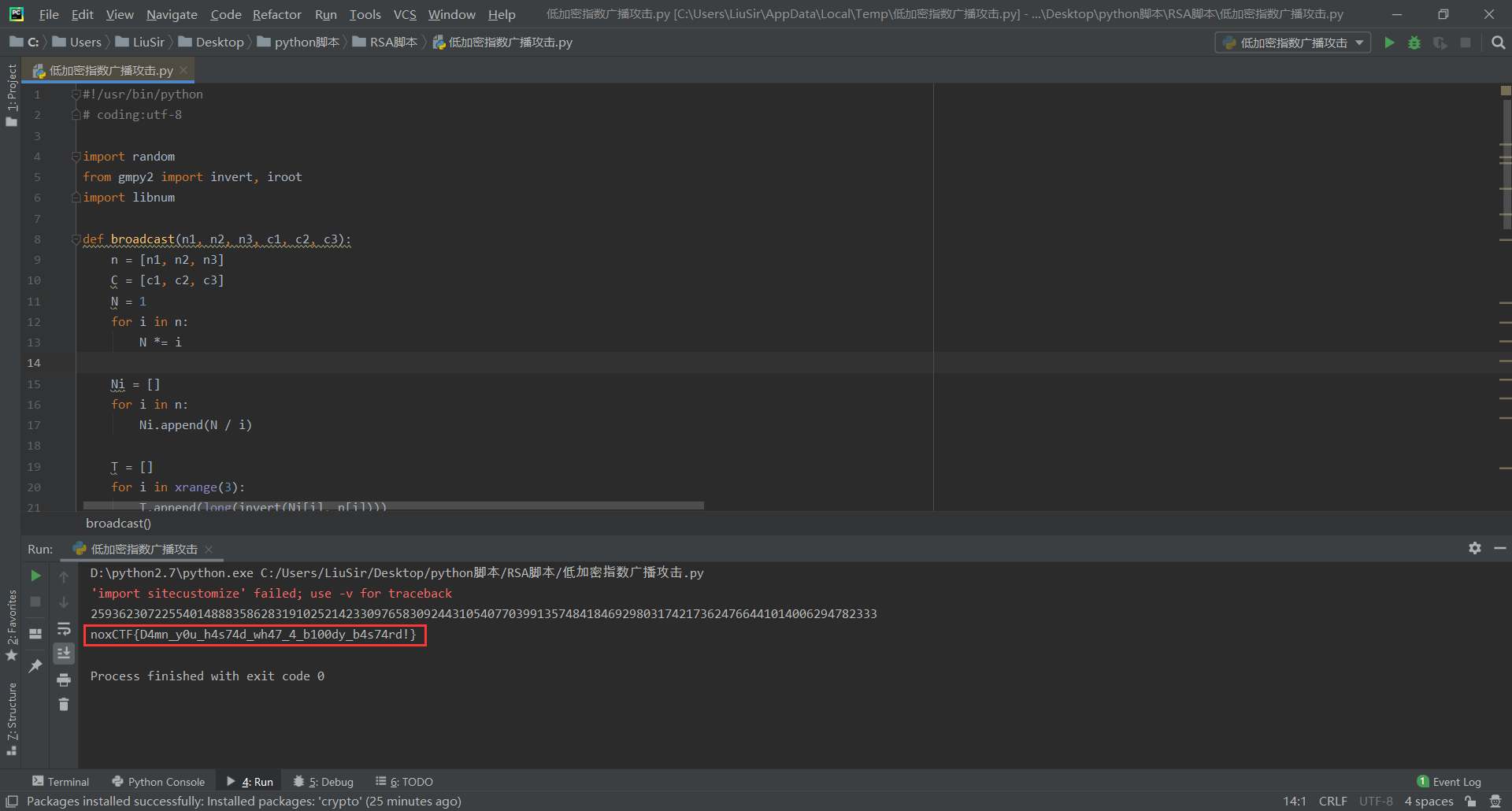This screenshot has height=811, width=1512.
Task: Run with coverage from the top toolbar
Action: coord(1440,43)
